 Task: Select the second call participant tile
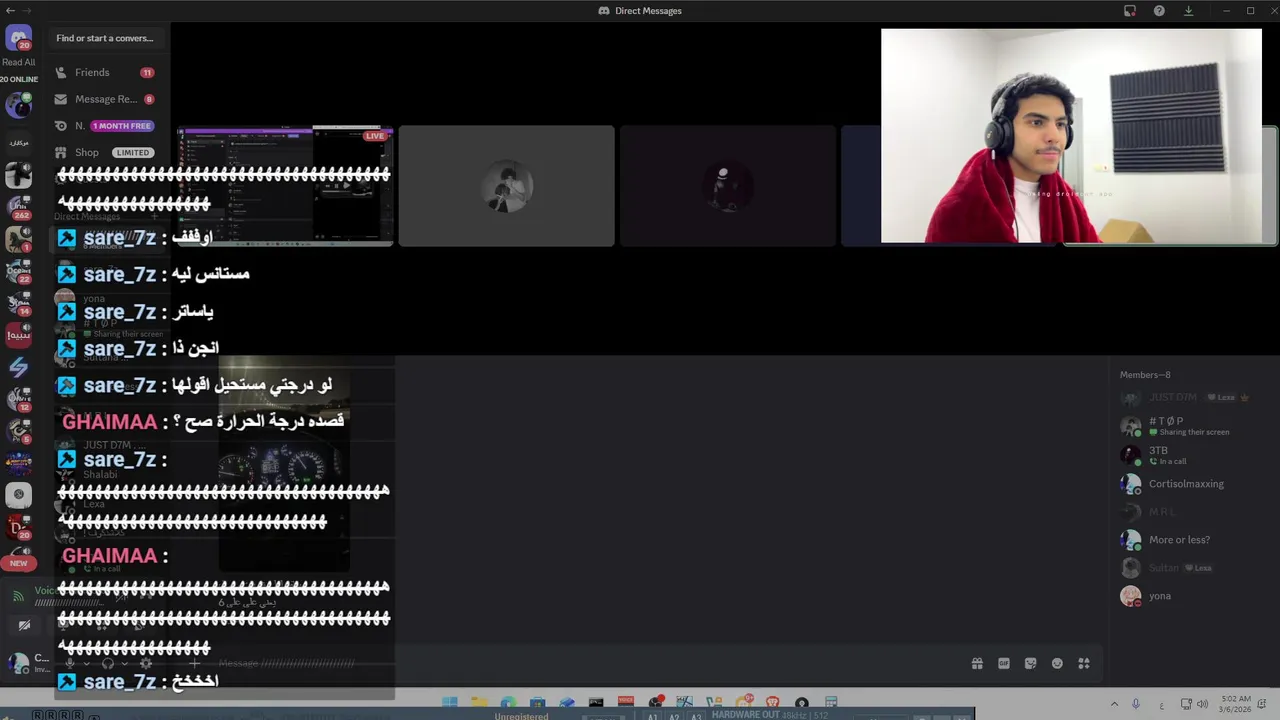coord(506,185)
